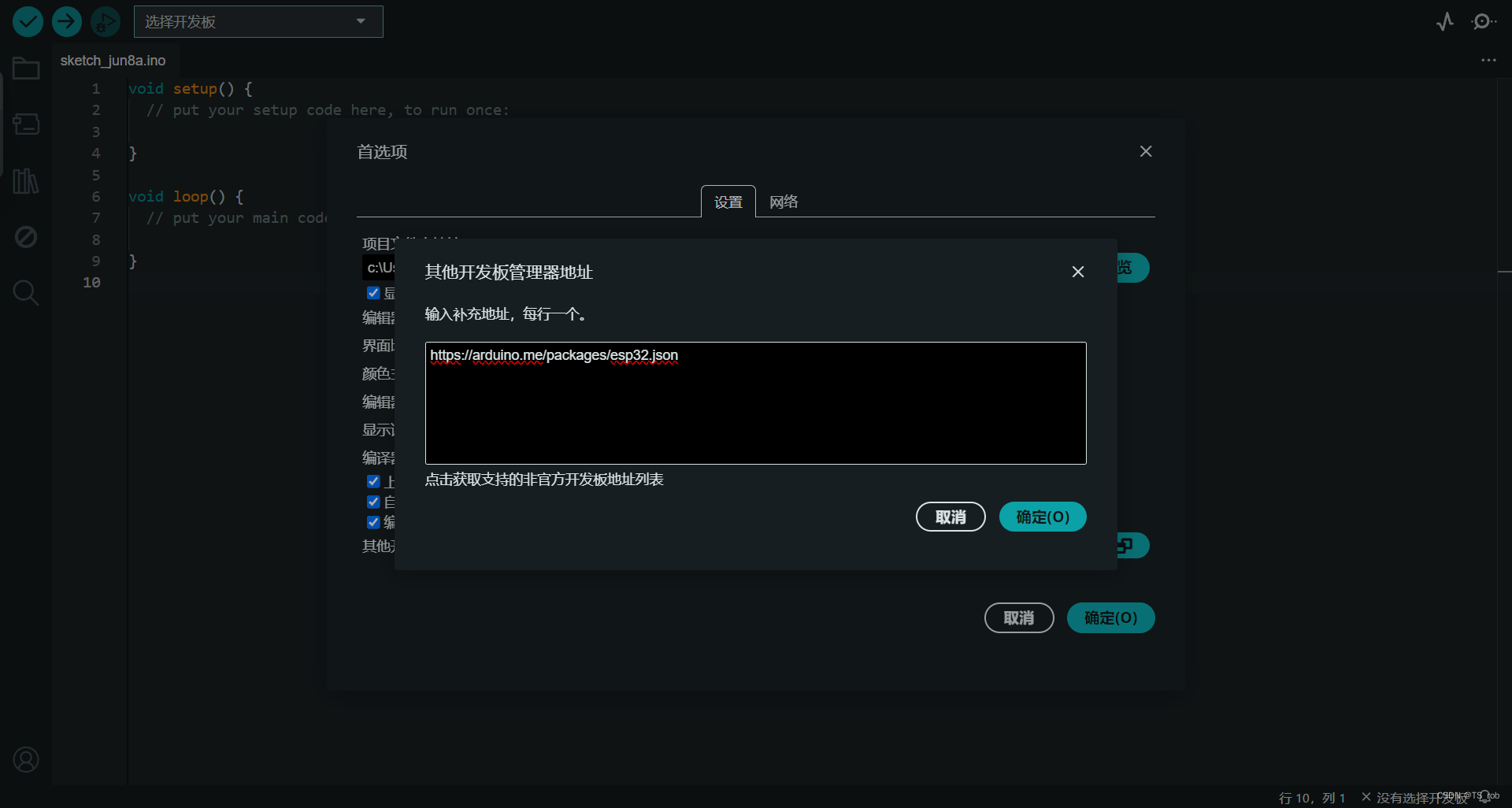Switch to the 设置 tab
Screen dimensions: 1512x808
pos(728,202)
